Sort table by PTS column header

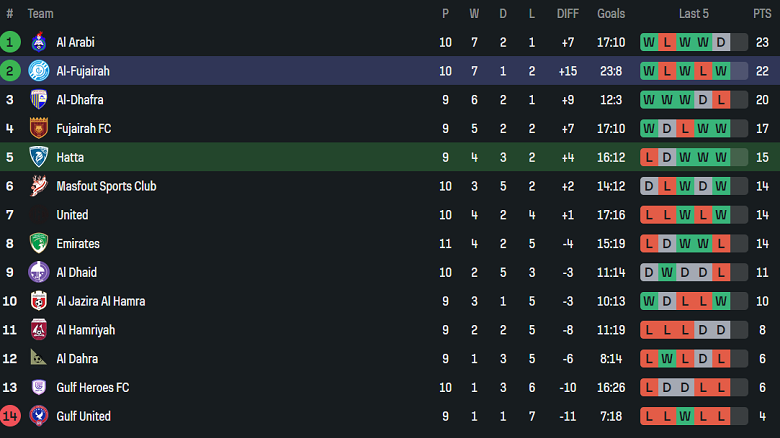tap(762, 14)
